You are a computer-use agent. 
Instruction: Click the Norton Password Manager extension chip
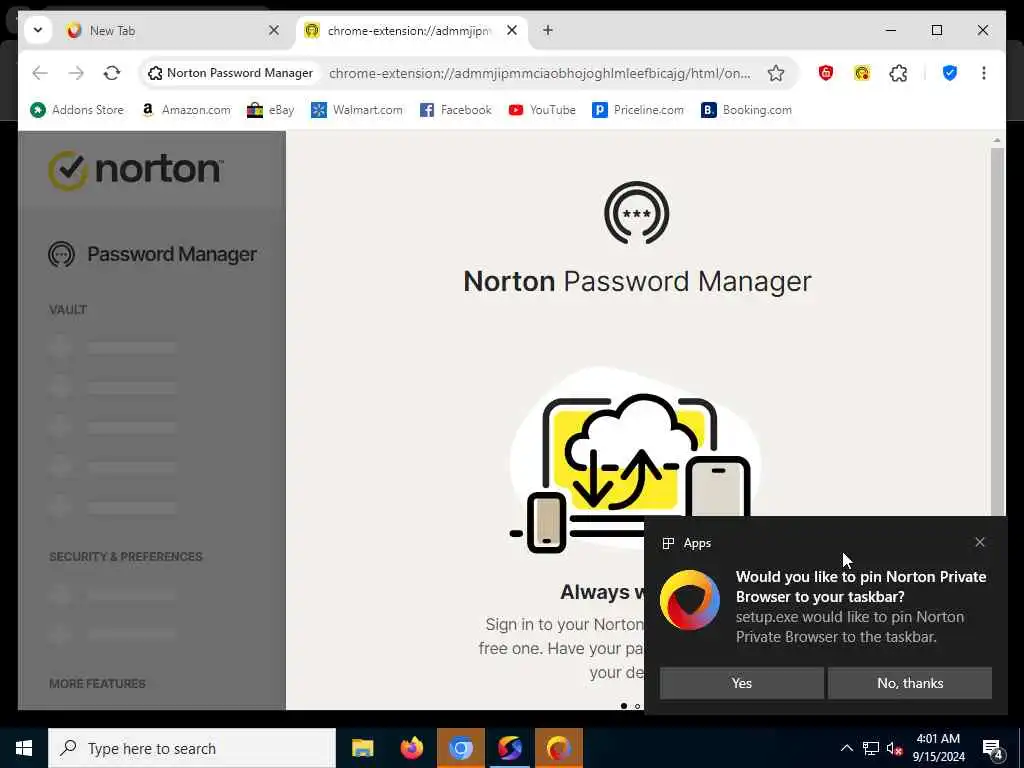(231, 73)
